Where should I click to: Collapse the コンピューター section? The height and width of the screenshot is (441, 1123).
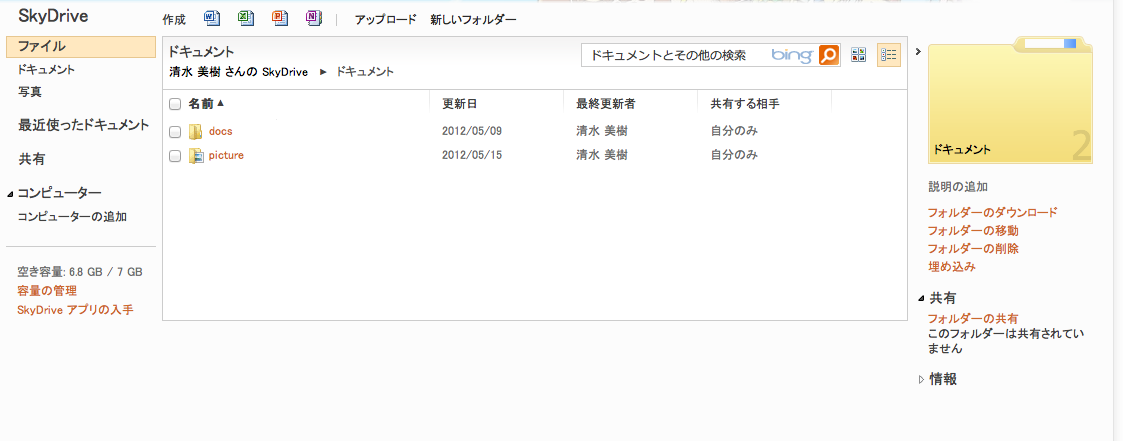coord(10,194)
